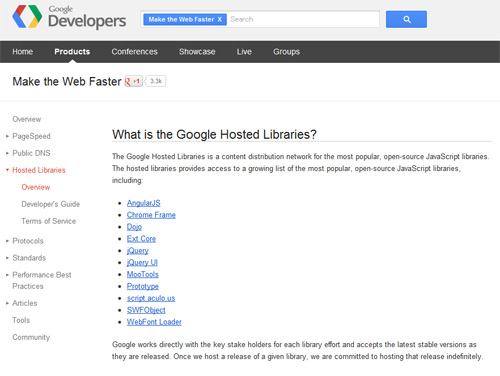
Task: Expand the Standards sidebar arrow
Action: (x=7, y=258)
